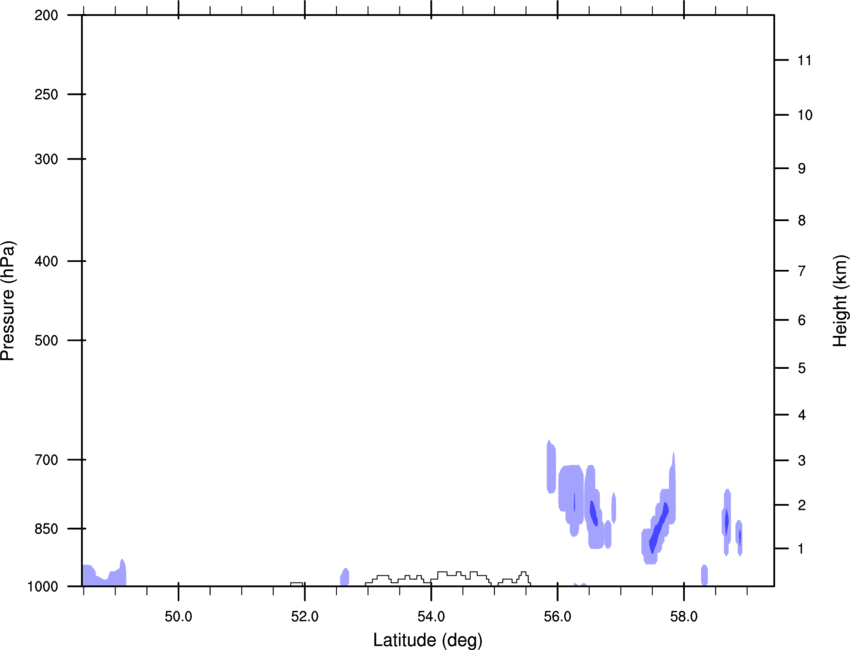This screenshot has width=850, height=650.
Task: Click the 'Latitude (deg)' axis title
Action: 428,640
